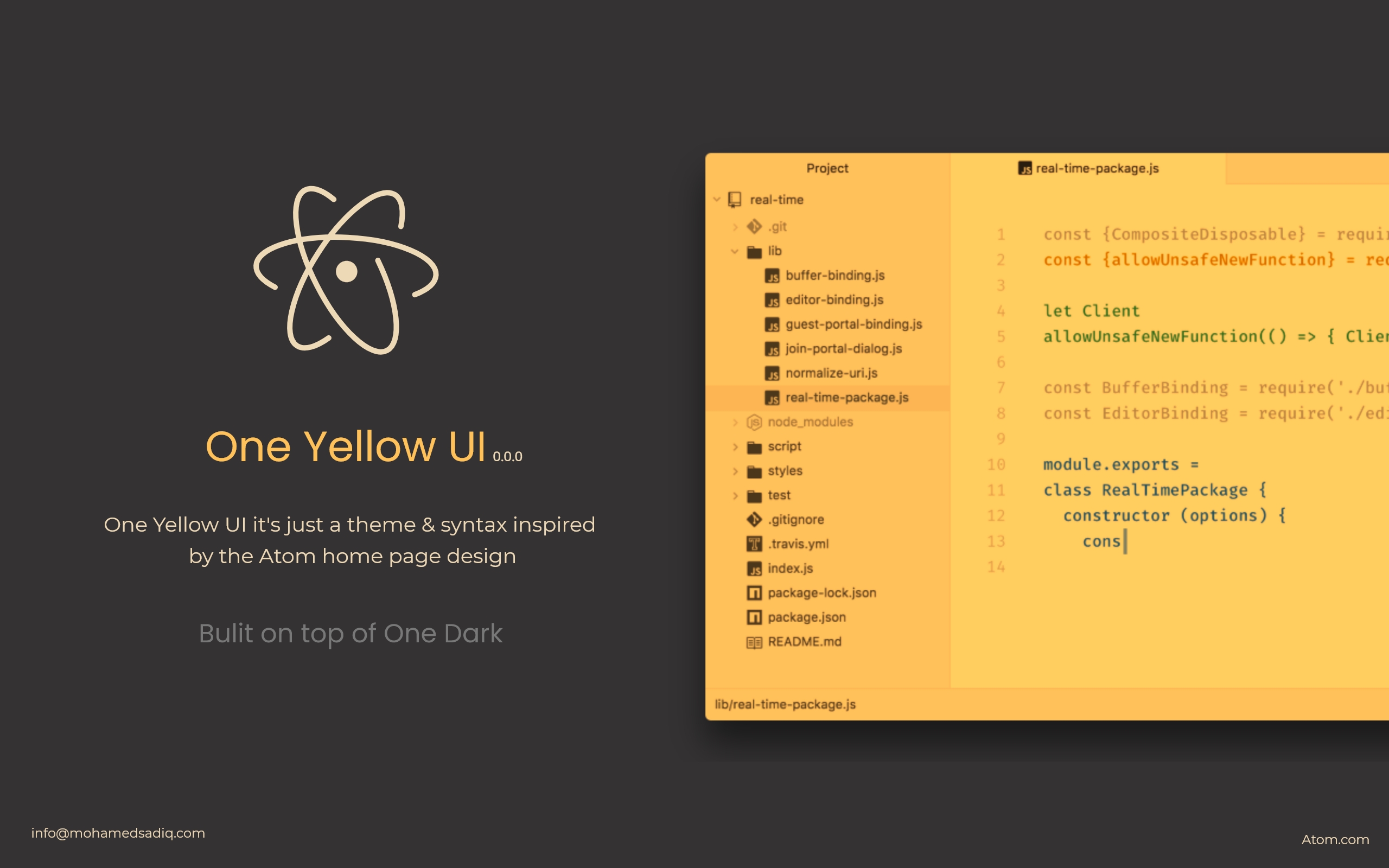Click JS icon beside real-time-package.js in tree

pyautogui.click(x=772, y=398)
